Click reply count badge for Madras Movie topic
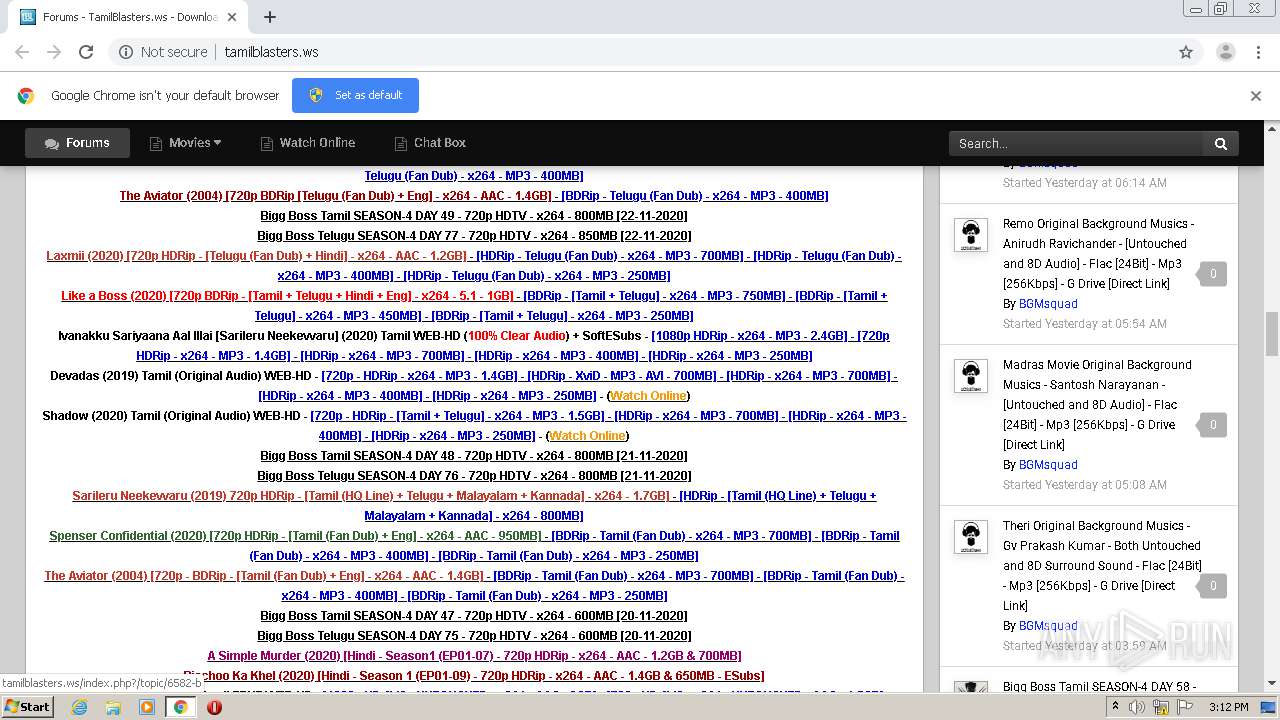The height and width of the screenshot is (720, 1280). [x=1213, y=424]
